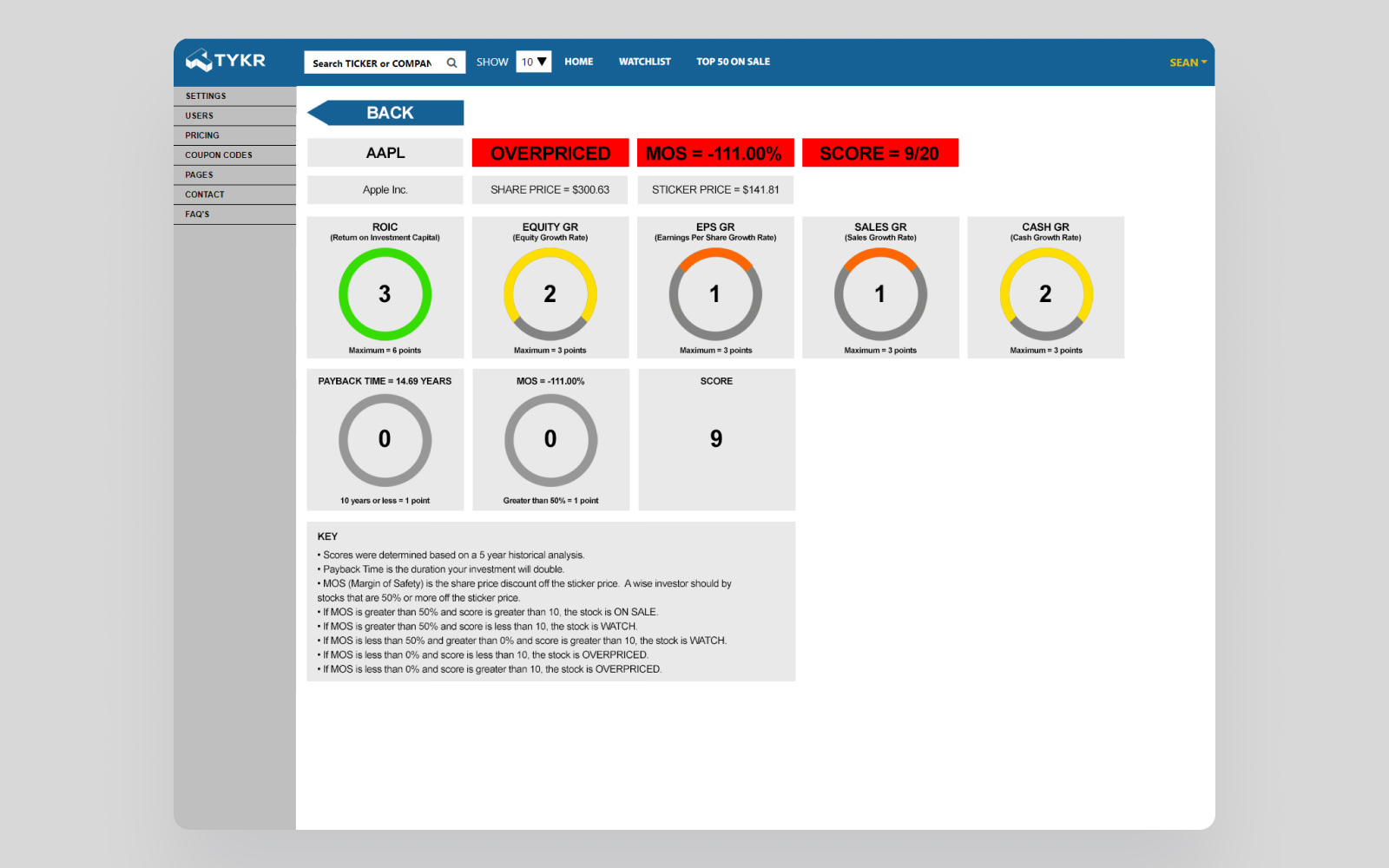Viewport: 1389px width, 868px height.
Task: Open the WATCHLIST page
Action: [645, 62]
